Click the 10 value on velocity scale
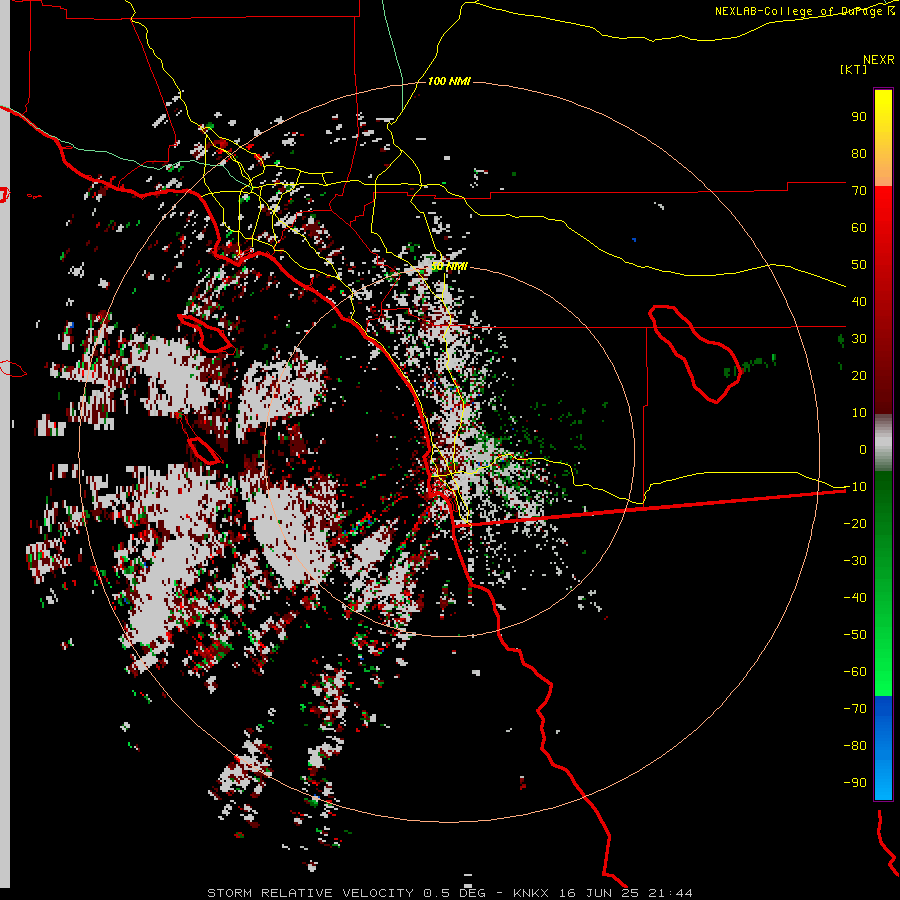900x900 pixels. [859, 413]
